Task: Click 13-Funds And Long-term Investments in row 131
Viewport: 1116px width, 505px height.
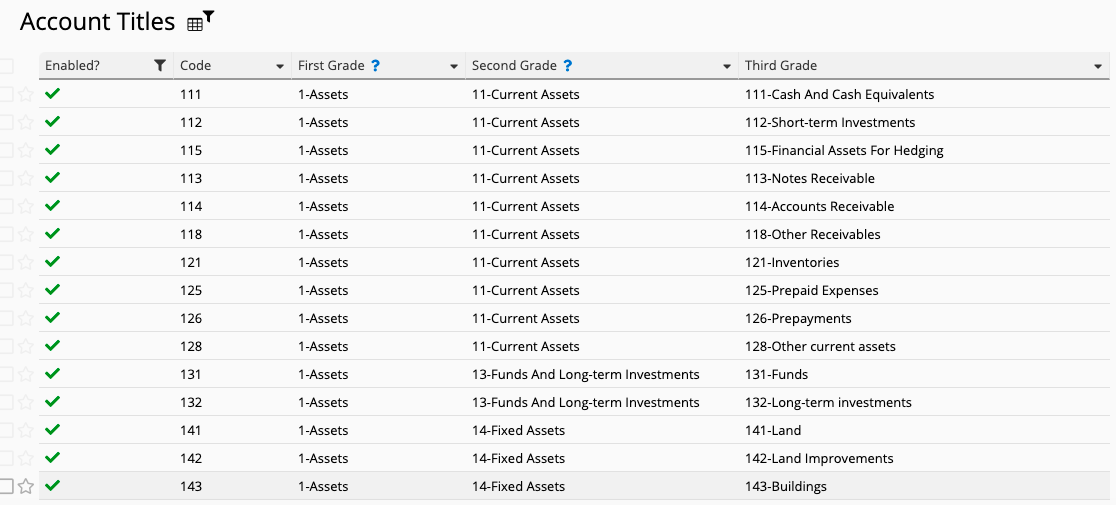Action: pyautogui.click(x=586, y=374)
